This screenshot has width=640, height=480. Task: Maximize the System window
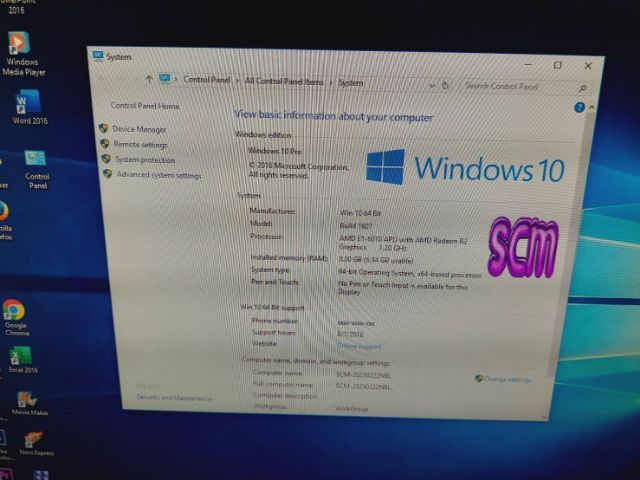pos(558,65)
